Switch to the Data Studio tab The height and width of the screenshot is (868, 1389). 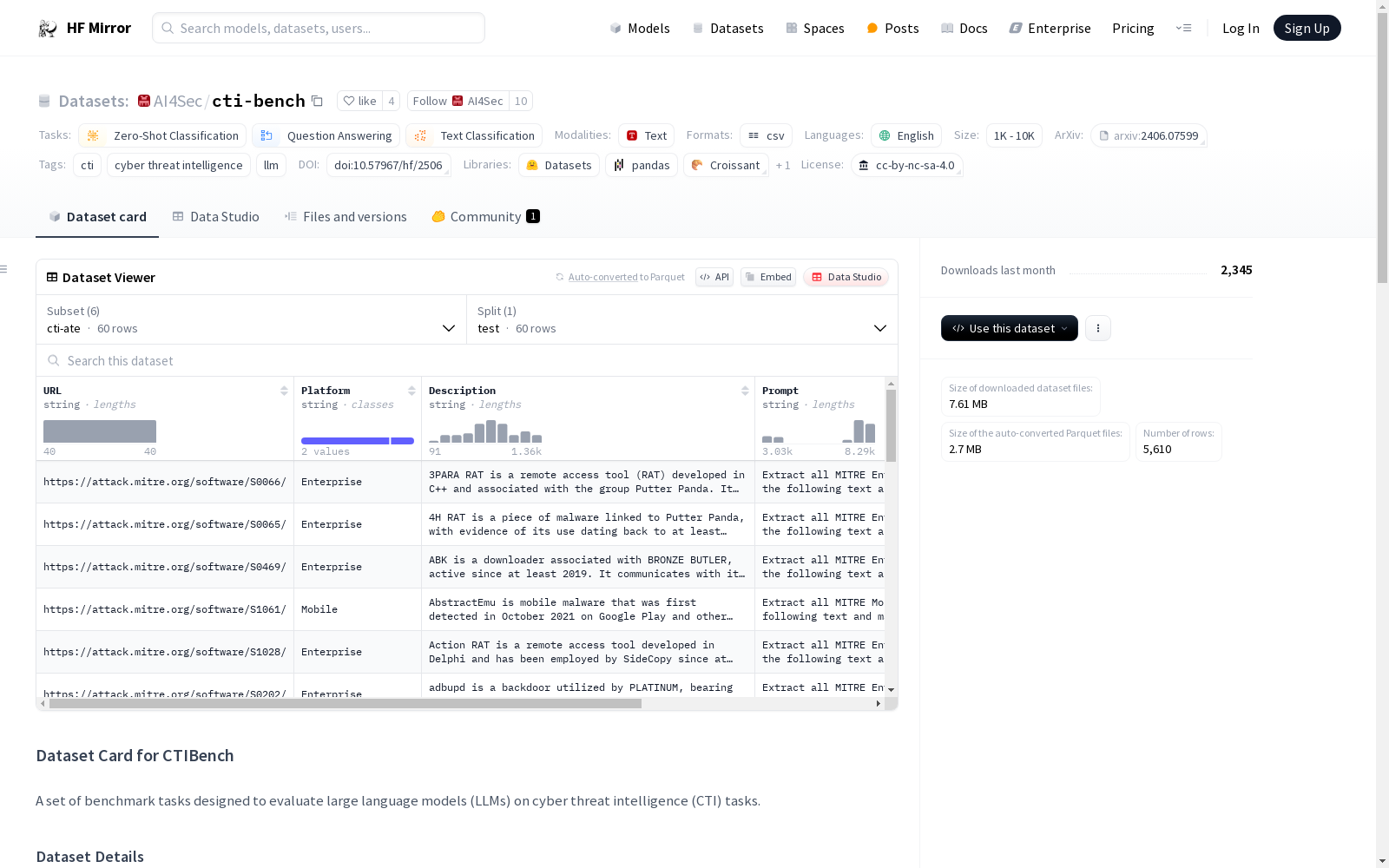coord(215,217)
